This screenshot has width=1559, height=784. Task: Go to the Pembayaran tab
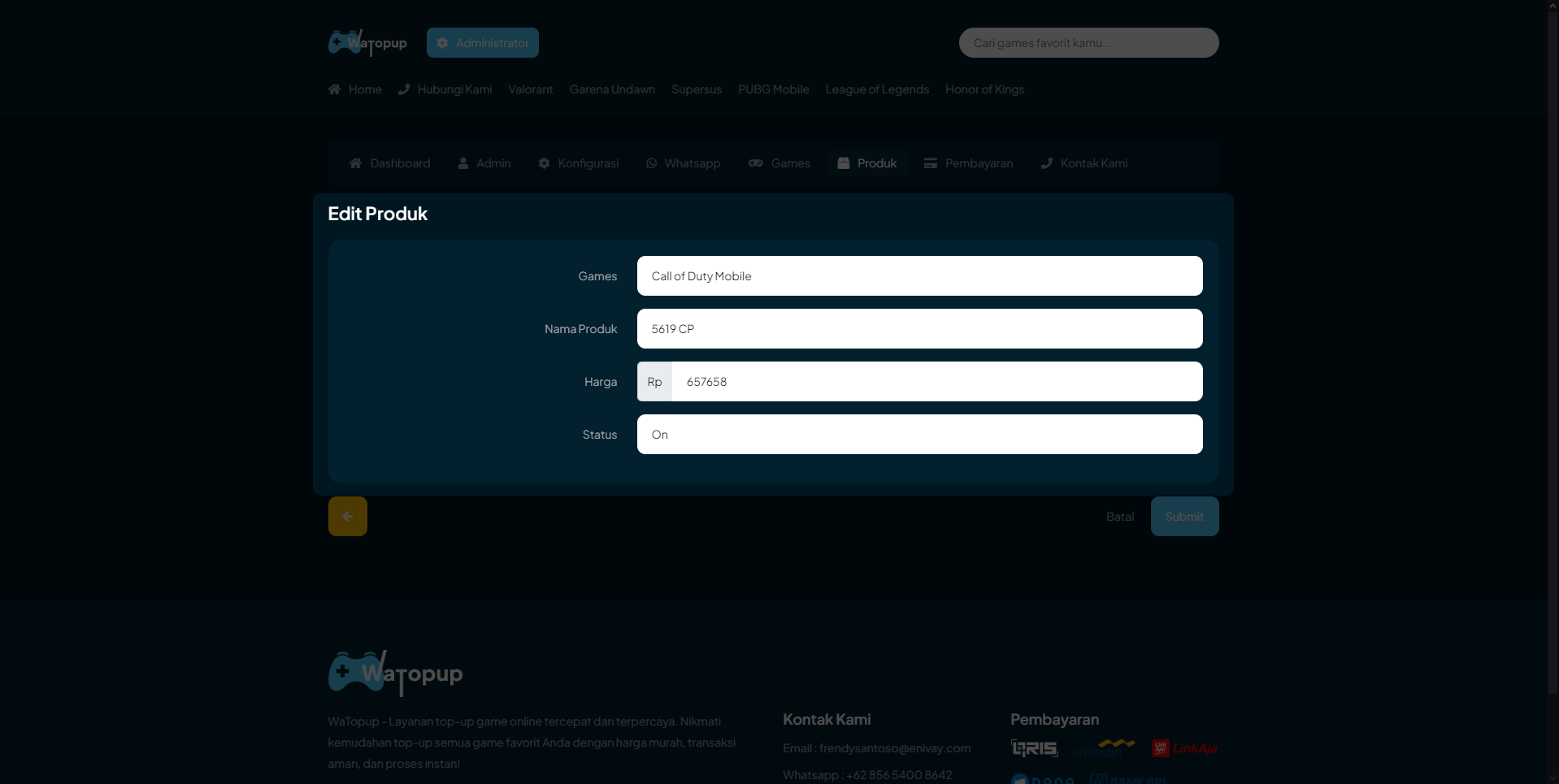[969, 163]
